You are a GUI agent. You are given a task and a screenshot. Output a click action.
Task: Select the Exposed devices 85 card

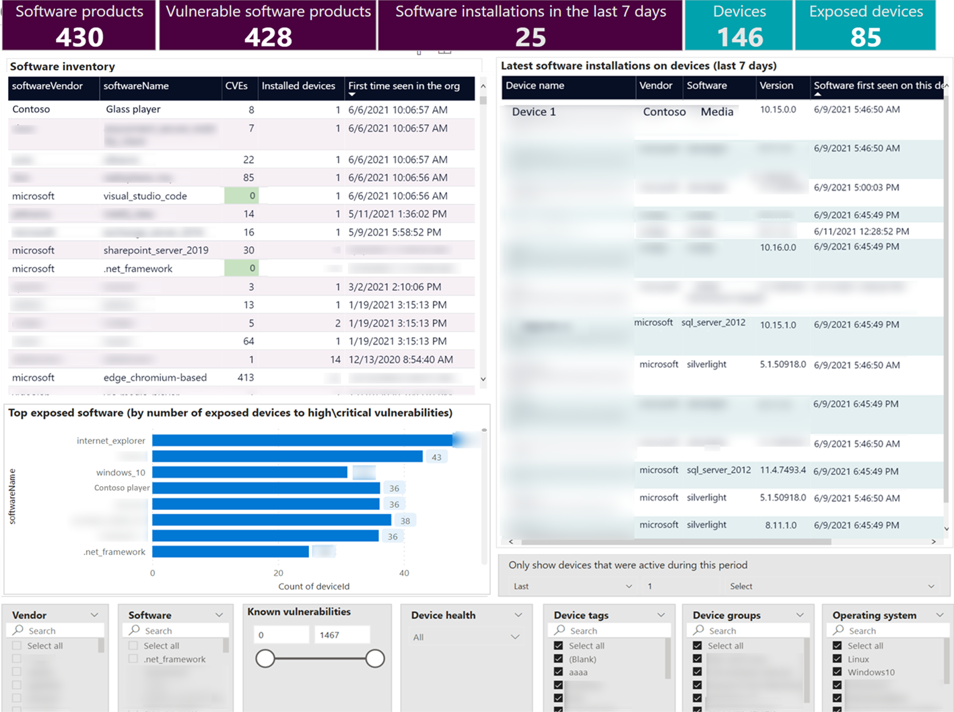click(x=866, y=25)
